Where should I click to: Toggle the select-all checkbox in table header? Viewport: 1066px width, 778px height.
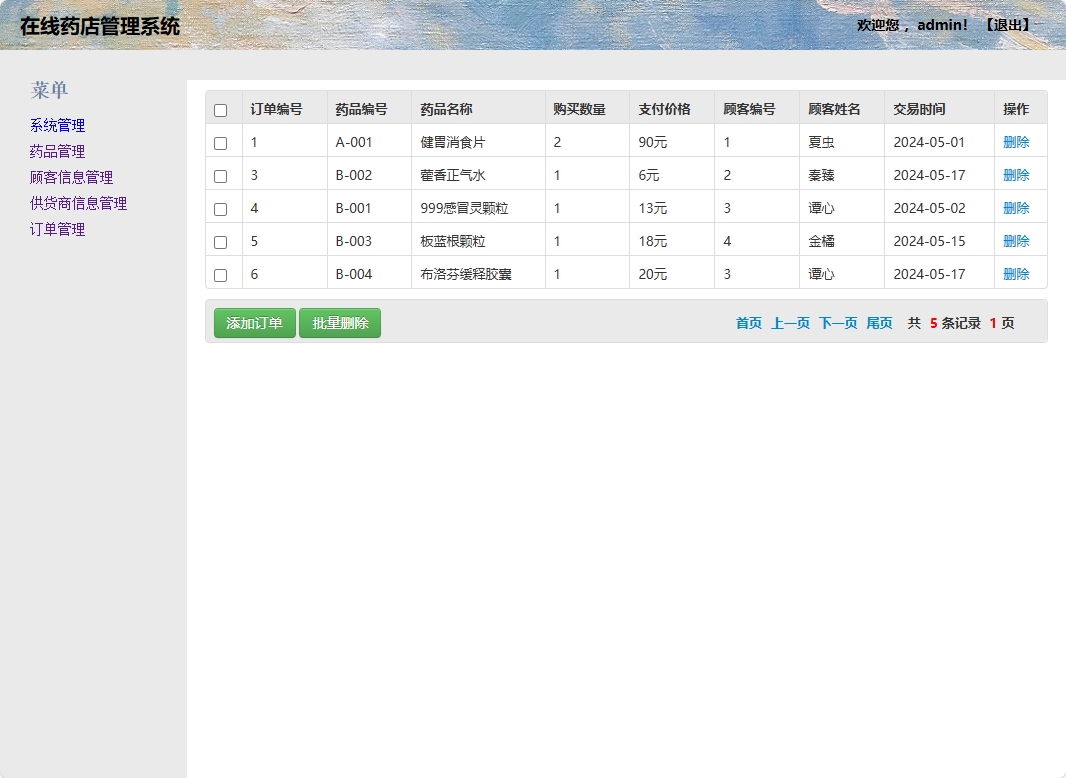coord(222,108)
